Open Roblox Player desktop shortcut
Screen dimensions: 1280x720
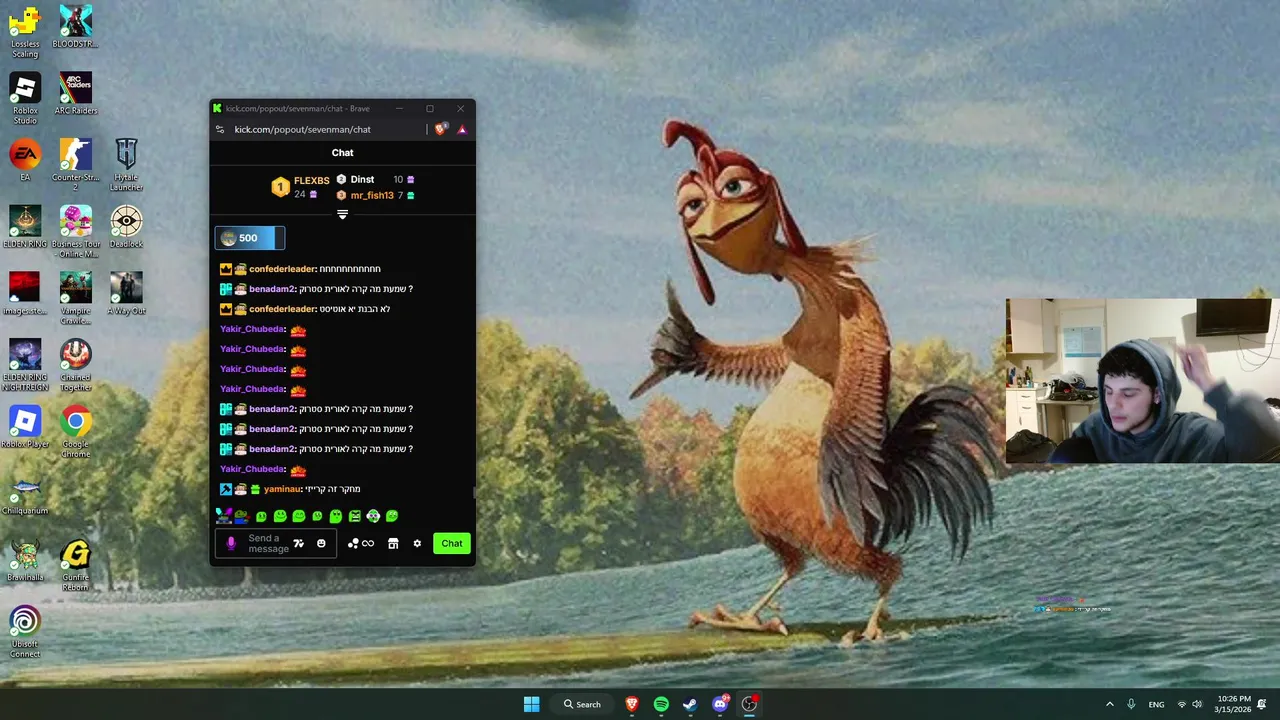(x=25, y=427)
